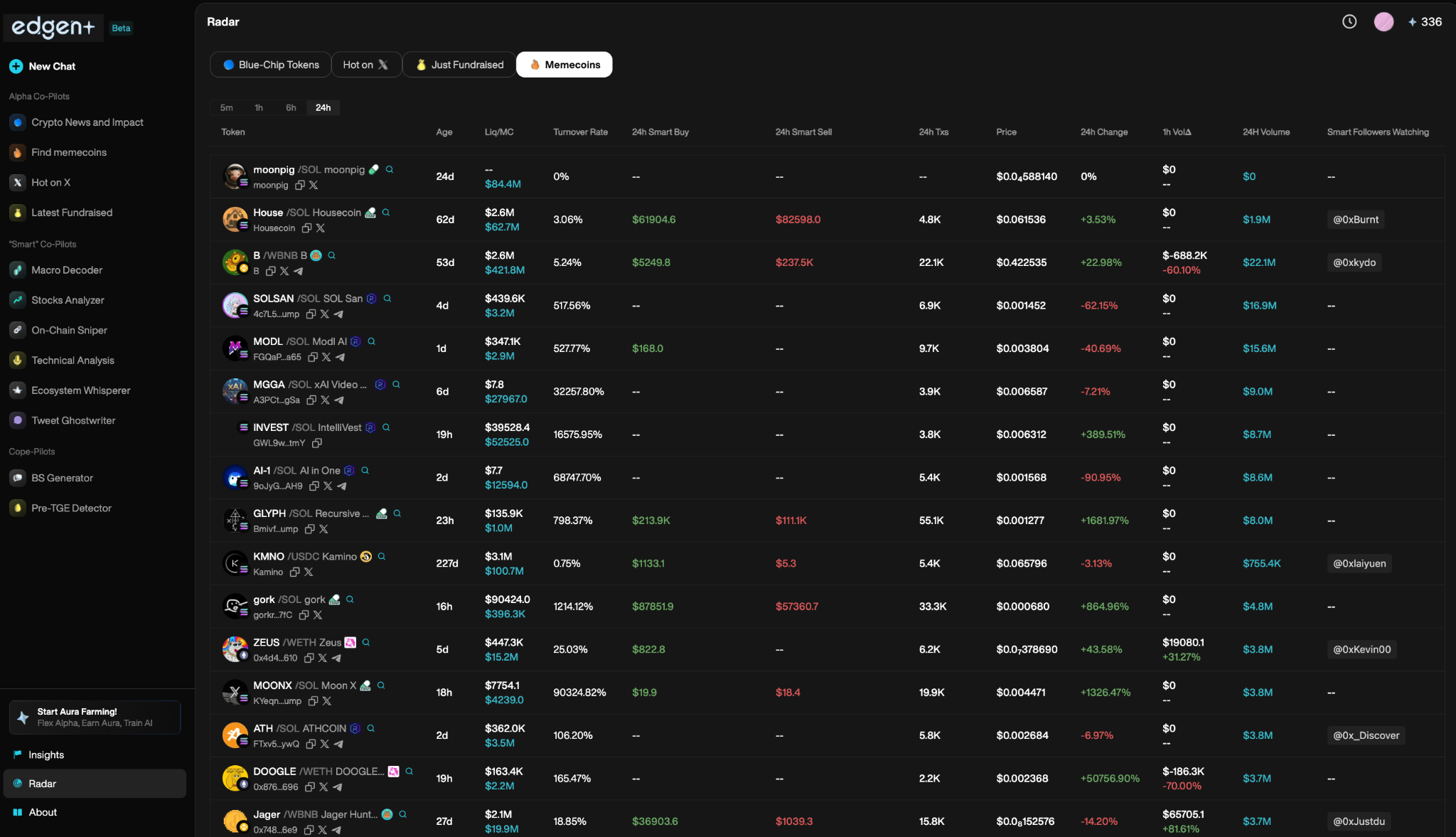1456x837 pixels.
Task: Open the Just Fundraised tab
Action: [459, 64]
